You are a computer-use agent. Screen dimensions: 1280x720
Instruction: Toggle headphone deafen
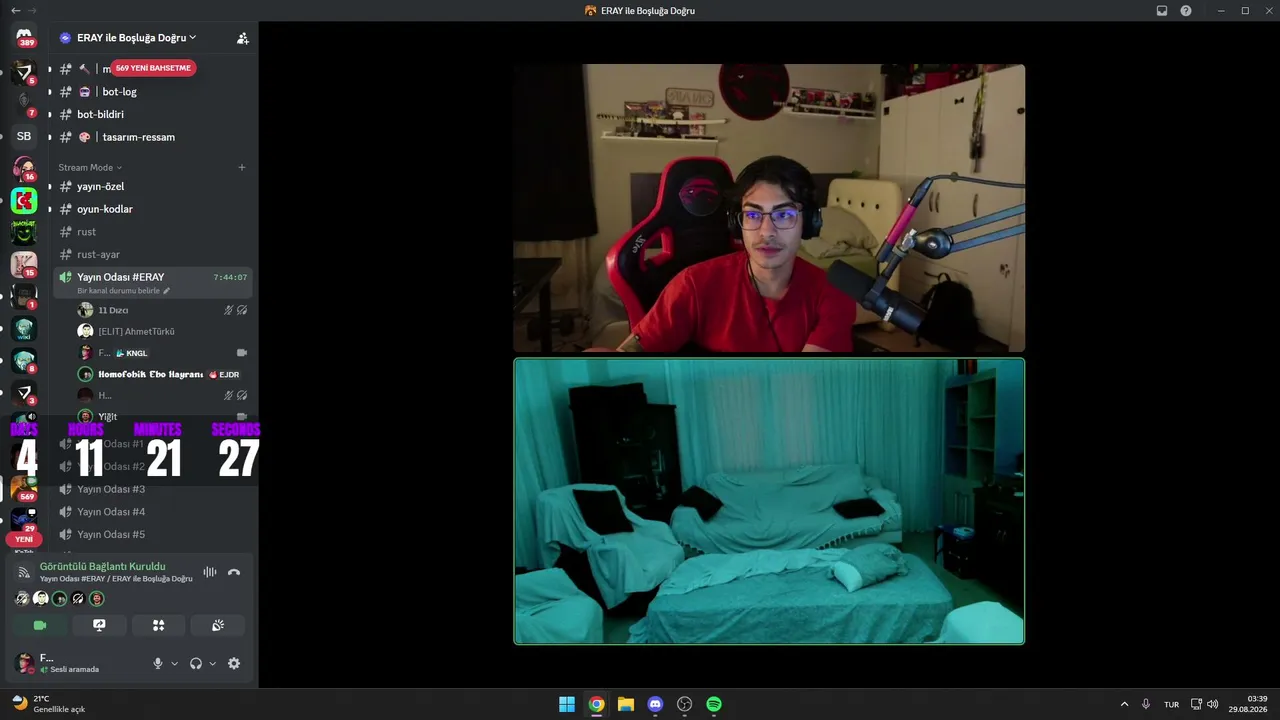196,663
